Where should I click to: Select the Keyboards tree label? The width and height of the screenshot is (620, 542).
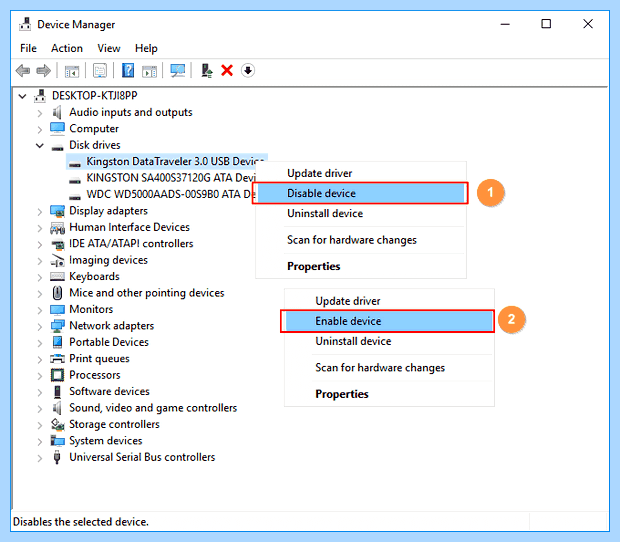94,276
